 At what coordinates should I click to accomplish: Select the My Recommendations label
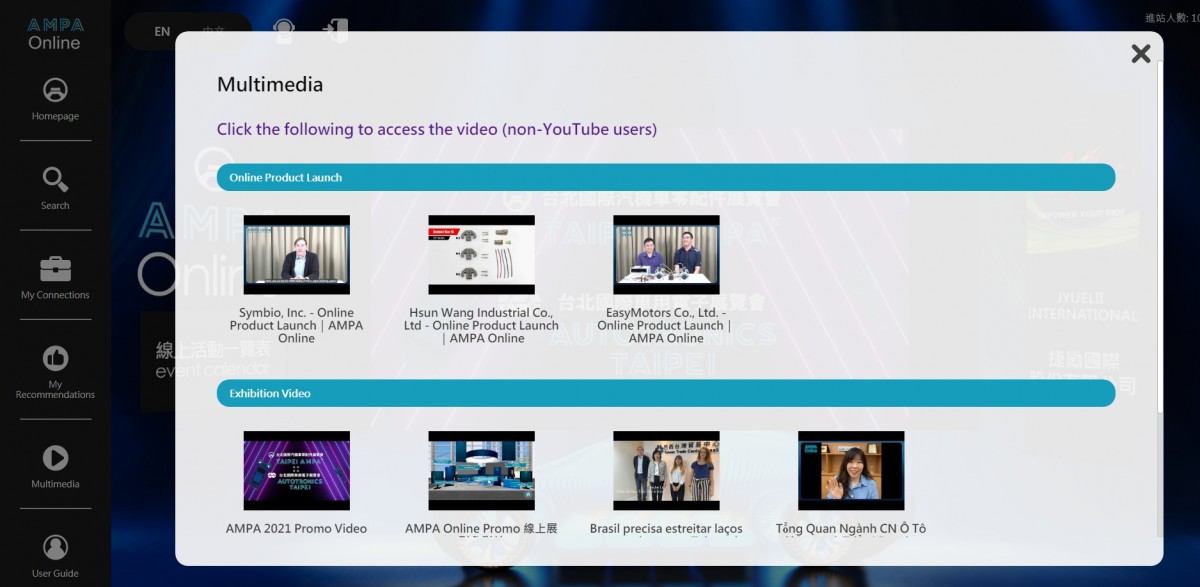pos(55,389)
